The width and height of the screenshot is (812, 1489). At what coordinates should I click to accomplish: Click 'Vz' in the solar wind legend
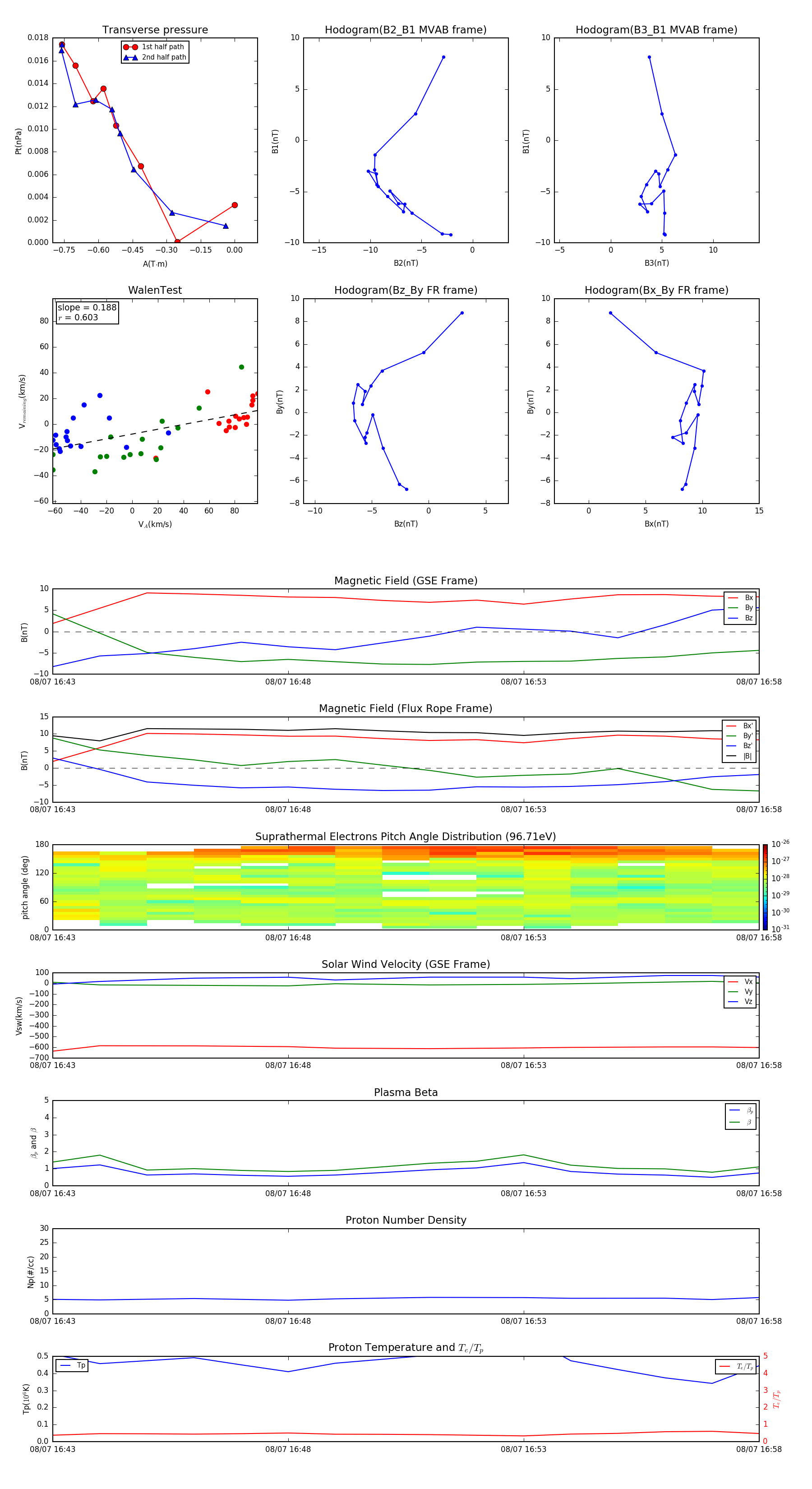(x=740, y=1002)
